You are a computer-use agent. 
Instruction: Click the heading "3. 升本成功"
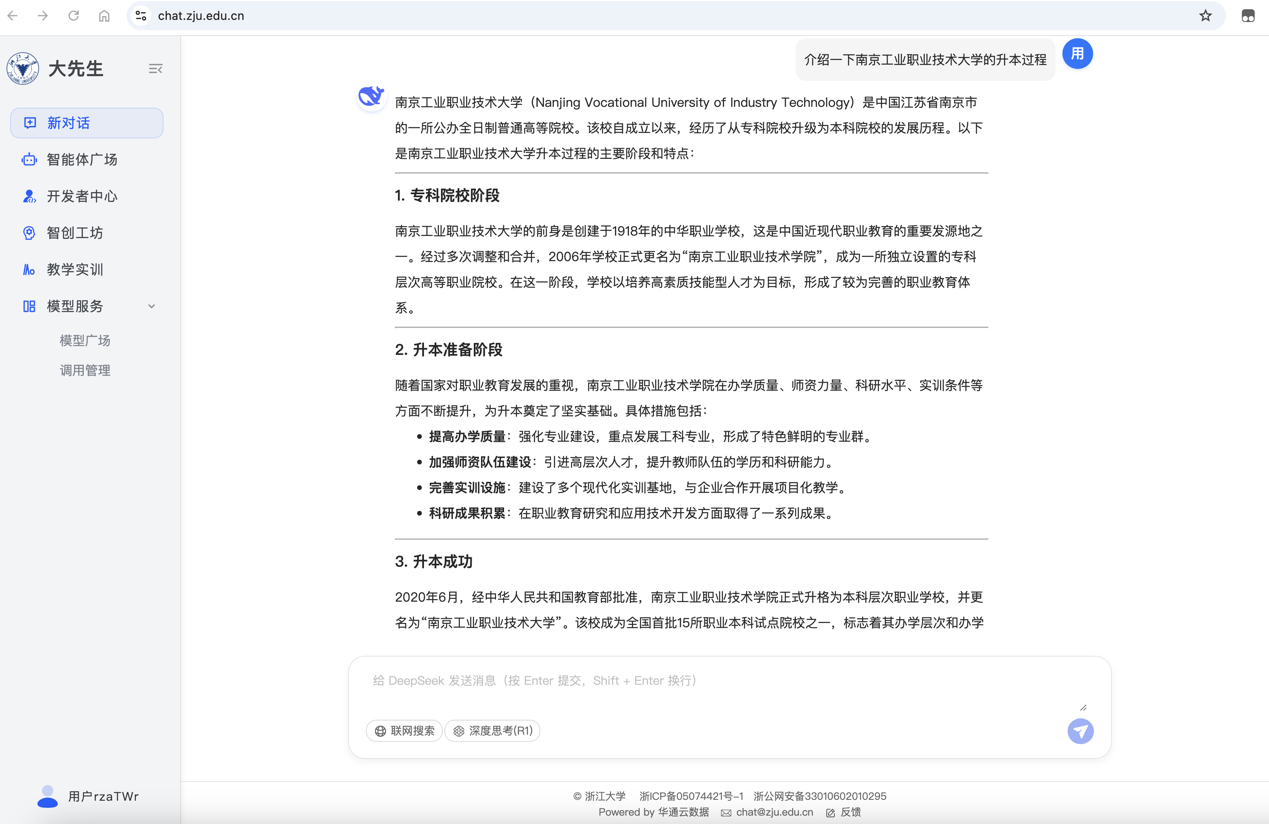tap(434, 562)
